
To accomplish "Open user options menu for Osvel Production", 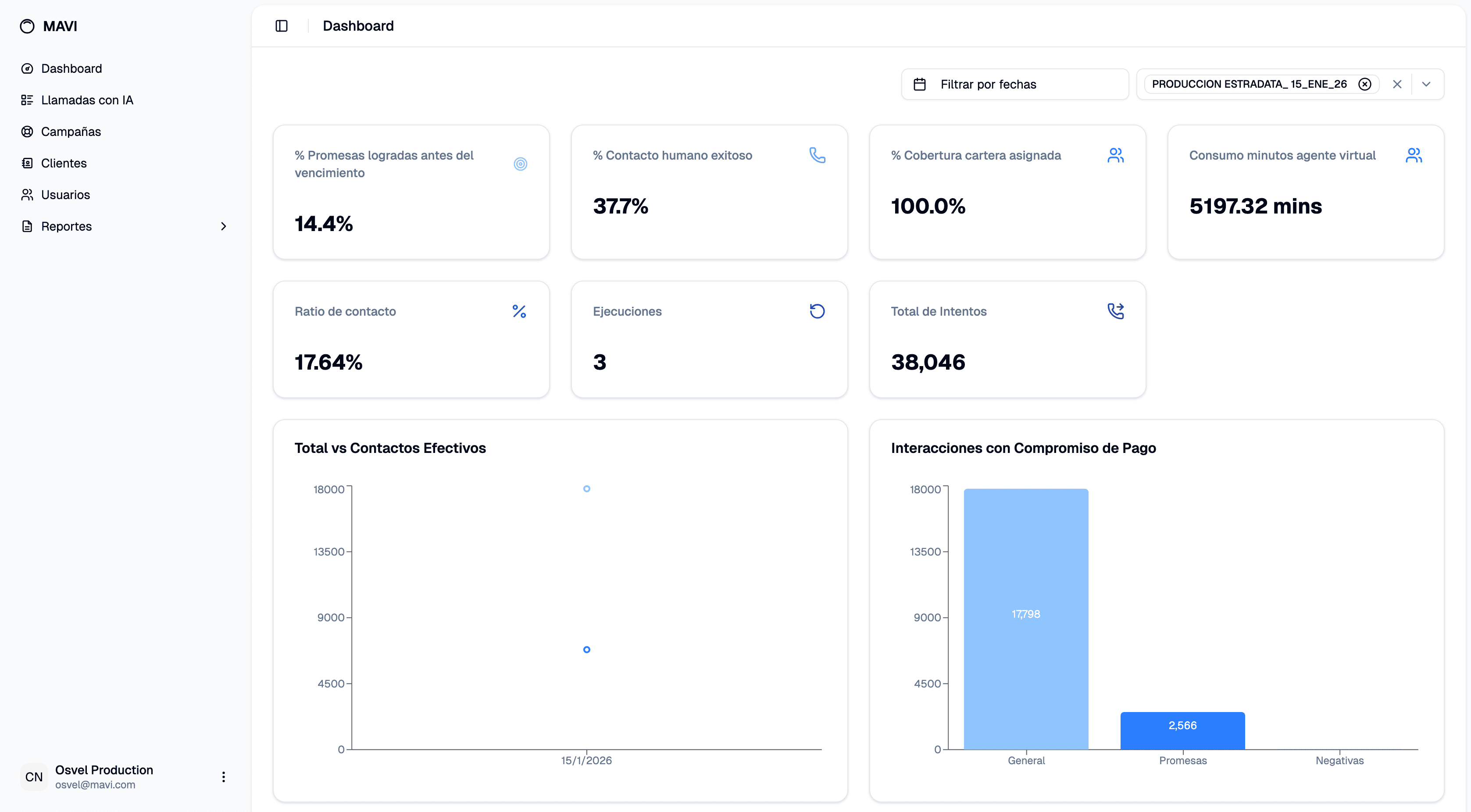I will click(x=223, y=776).
